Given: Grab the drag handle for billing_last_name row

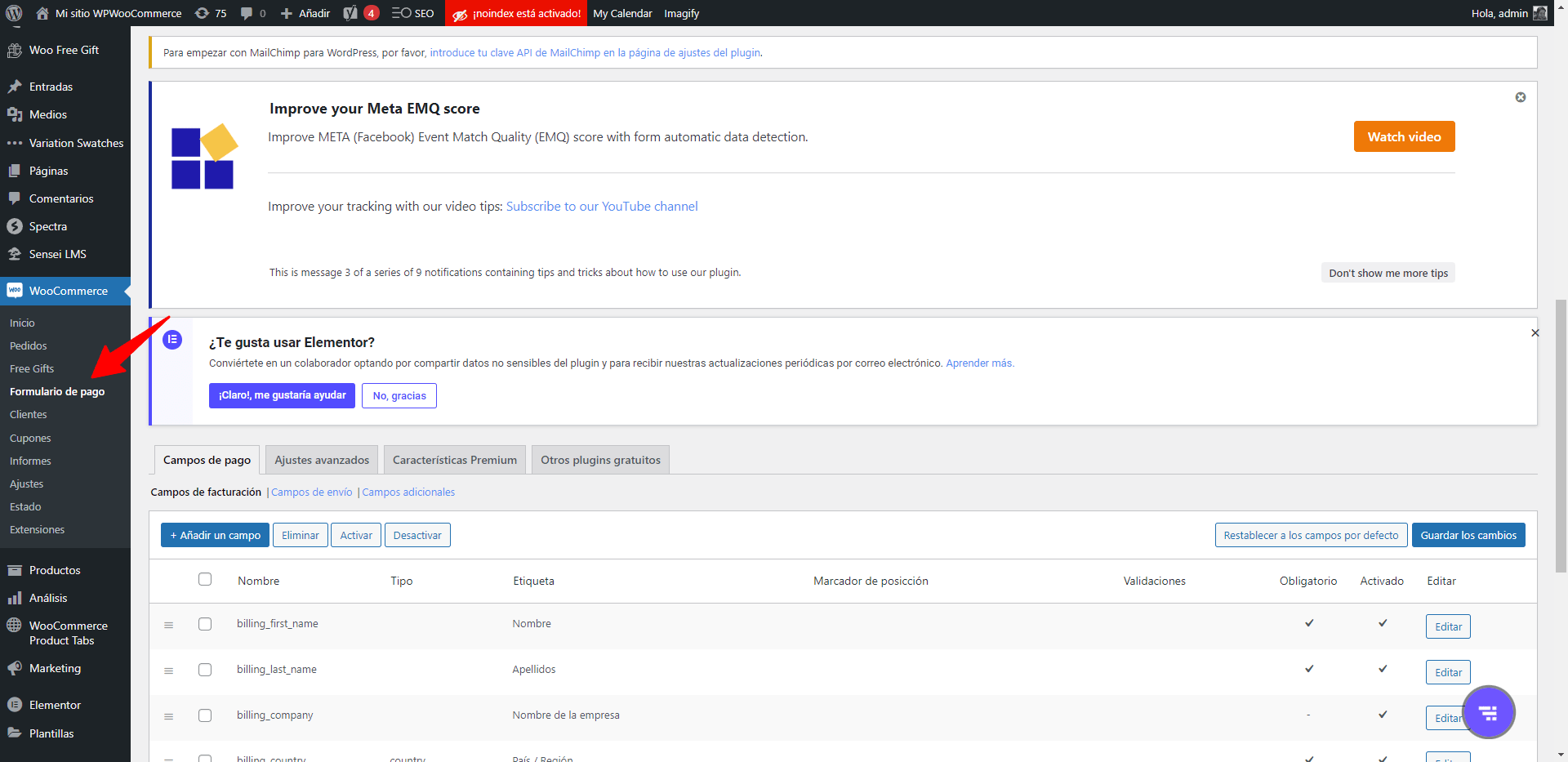Looking at the screenshot, I should pos(168,671).
